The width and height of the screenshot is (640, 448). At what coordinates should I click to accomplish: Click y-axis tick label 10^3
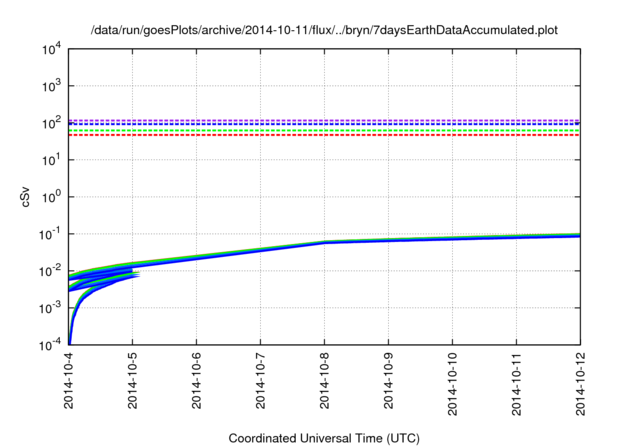51,86
